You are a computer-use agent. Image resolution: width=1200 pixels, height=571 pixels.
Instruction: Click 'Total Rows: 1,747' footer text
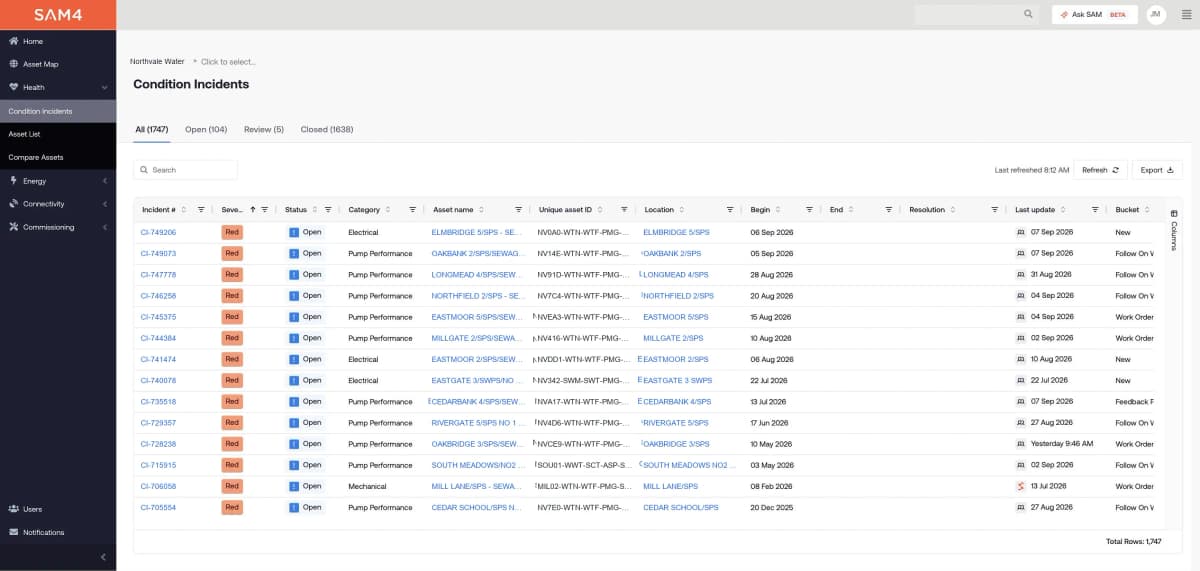1133,541
